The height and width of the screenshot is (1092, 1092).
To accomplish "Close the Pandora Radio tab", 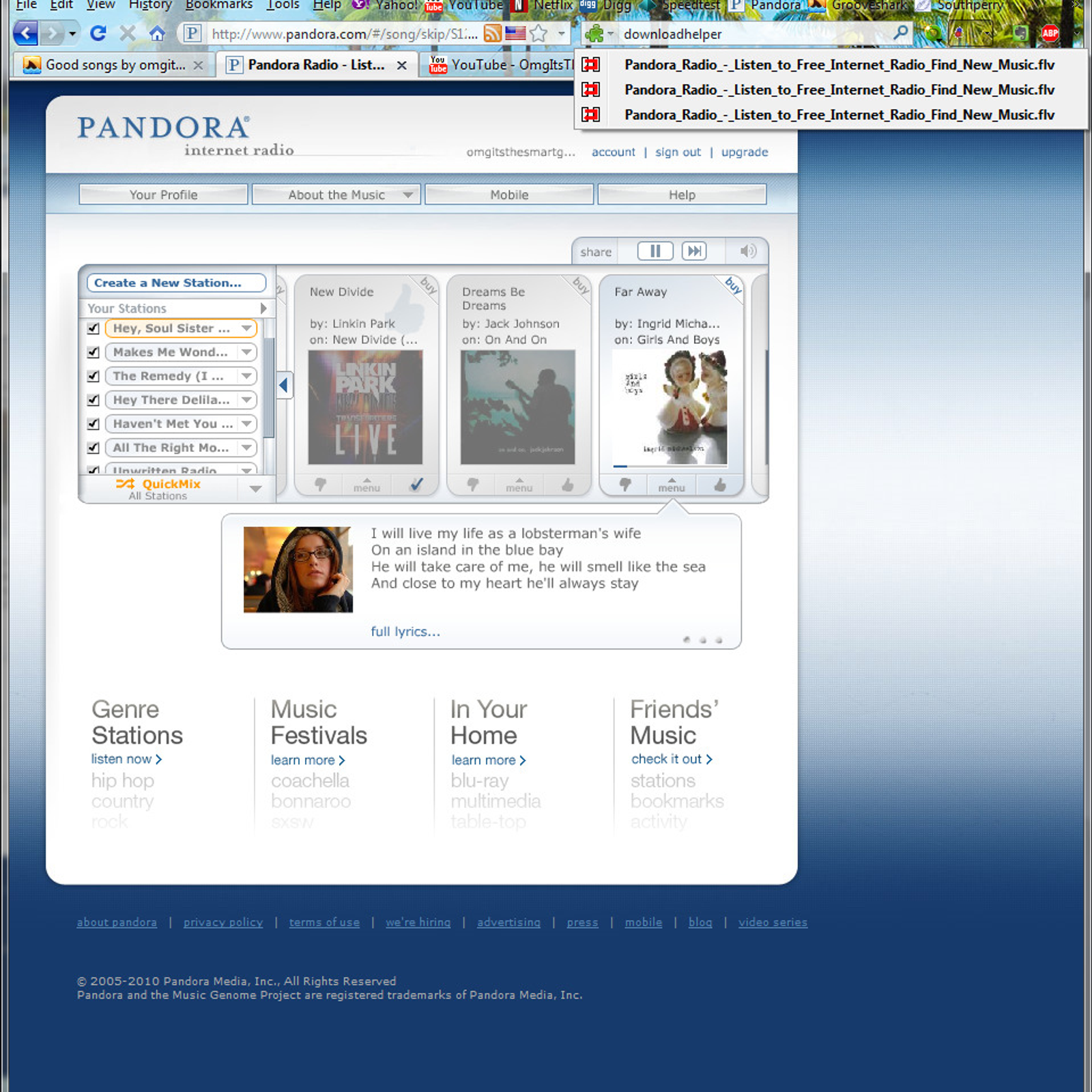I will point(402,65).
